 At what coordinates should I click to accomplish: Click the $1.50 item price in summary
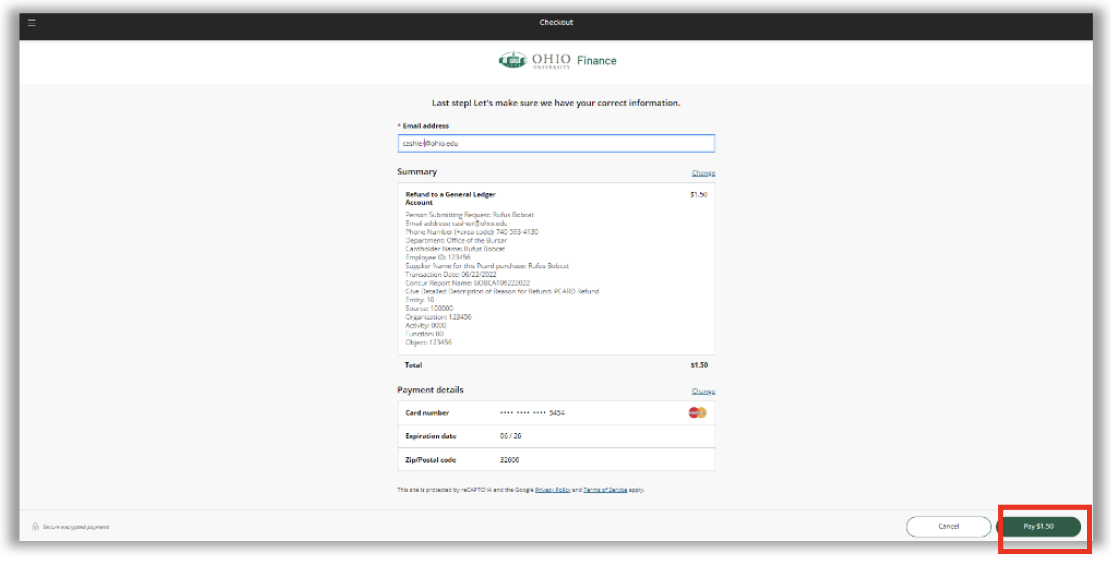click(x=698, y=194)
